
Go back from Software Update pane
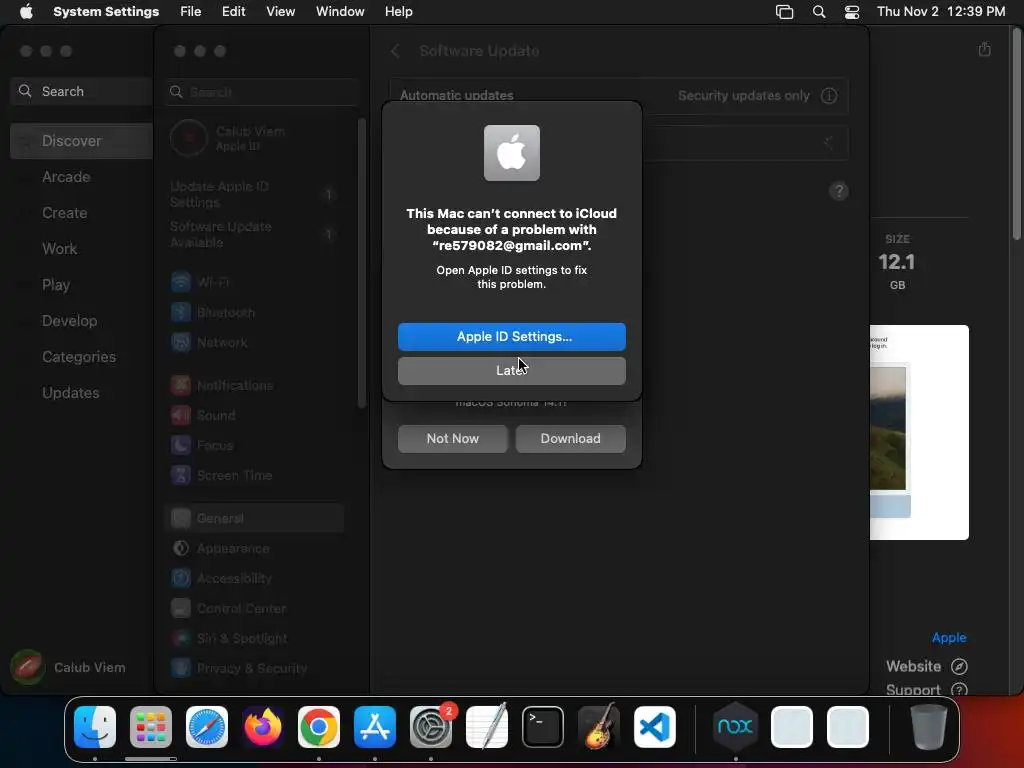click(x=395, y=51)
